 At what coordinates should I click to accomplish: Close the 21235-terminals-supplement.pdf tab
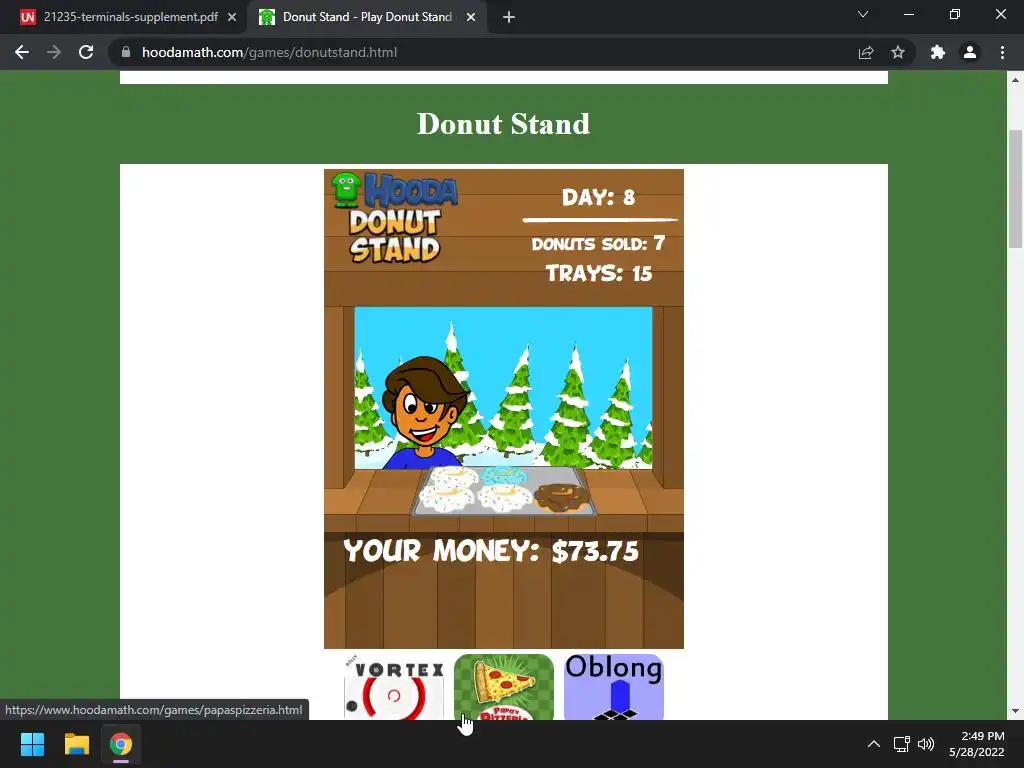pos(232,17)
